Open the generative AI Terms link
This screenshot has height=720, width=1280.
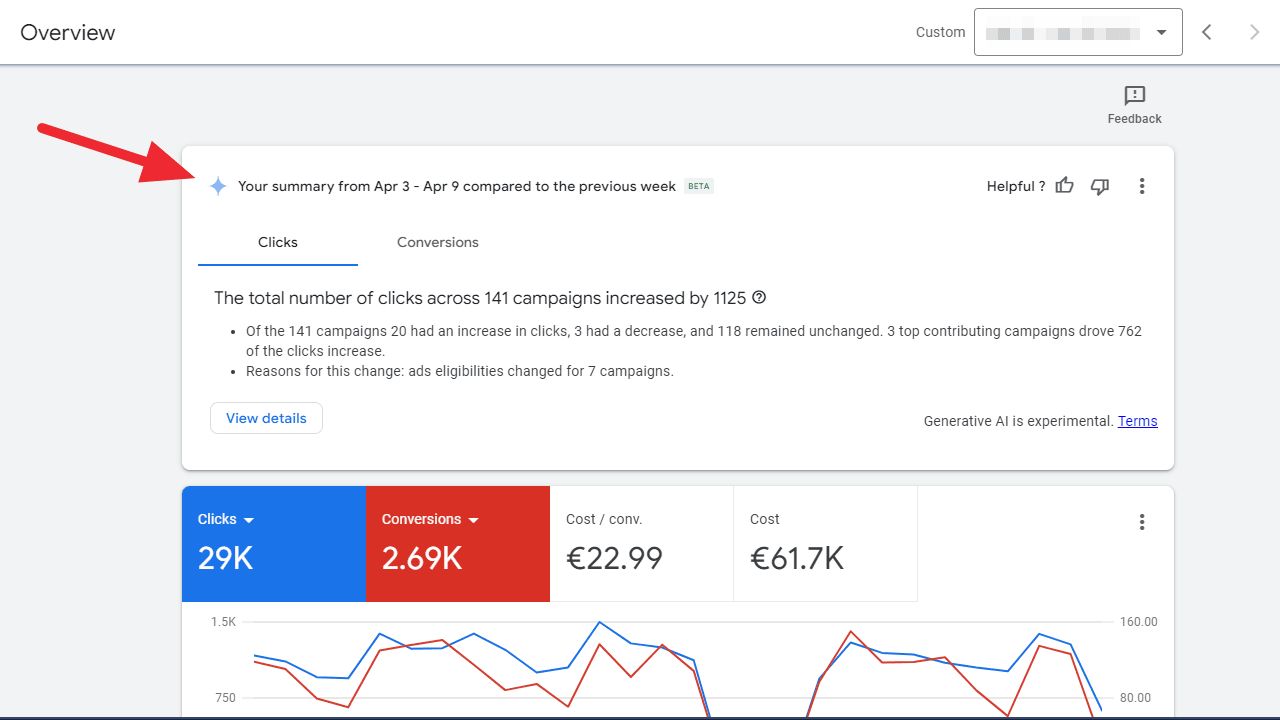pos(1137,421)
